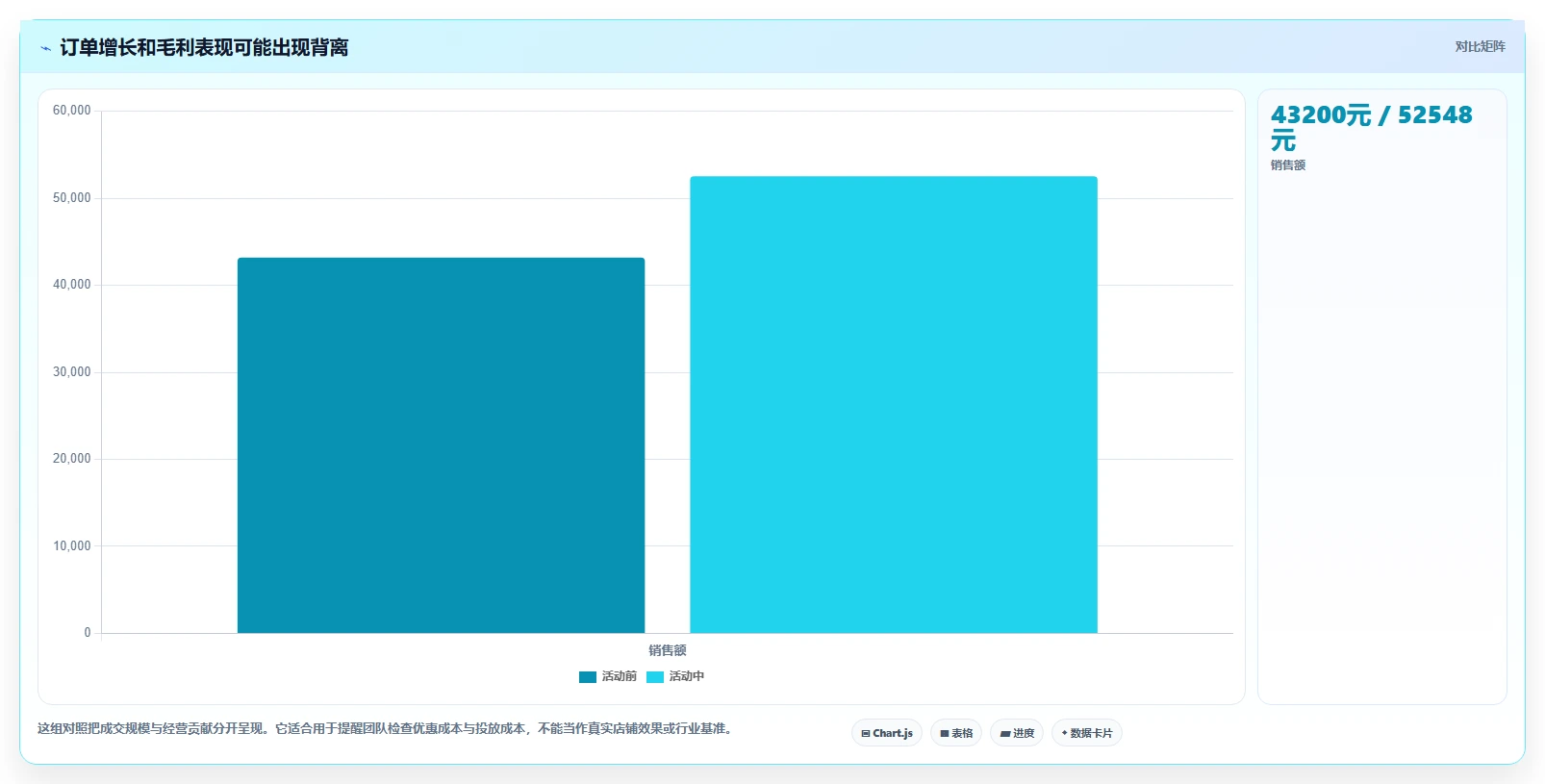Click the title 订单增长和毛利表现可能出现背离
Image resolution: width=1545 pixels, height=784 pixels.
click(204, 47)
